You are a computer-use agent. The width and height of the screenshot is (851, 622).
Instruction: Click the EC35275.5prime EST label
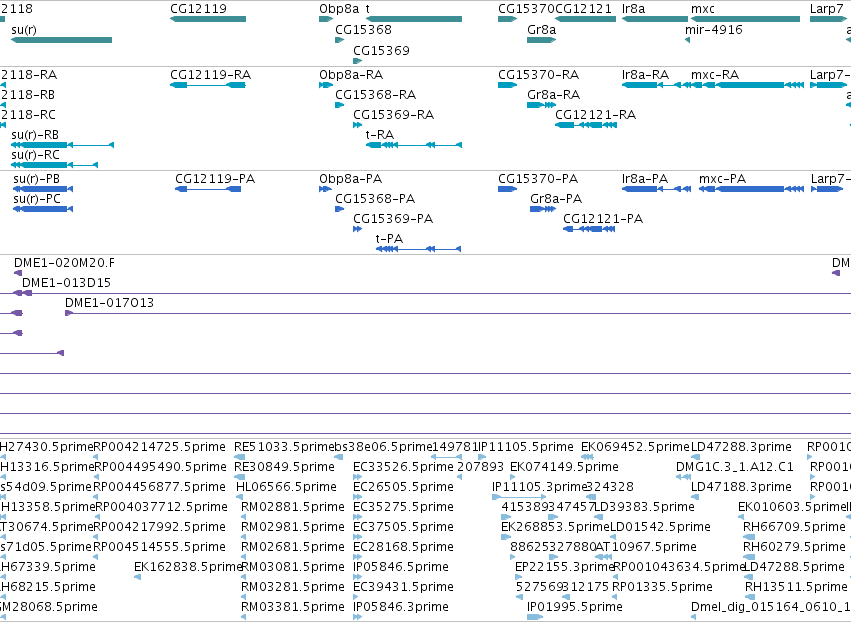[x=403, y=507]
